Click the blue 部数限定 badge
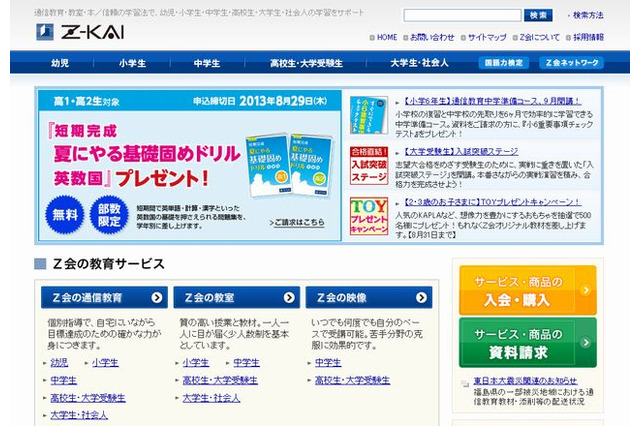Image resolution: width=640 pixels, height=426 pixels. [109, 215]
